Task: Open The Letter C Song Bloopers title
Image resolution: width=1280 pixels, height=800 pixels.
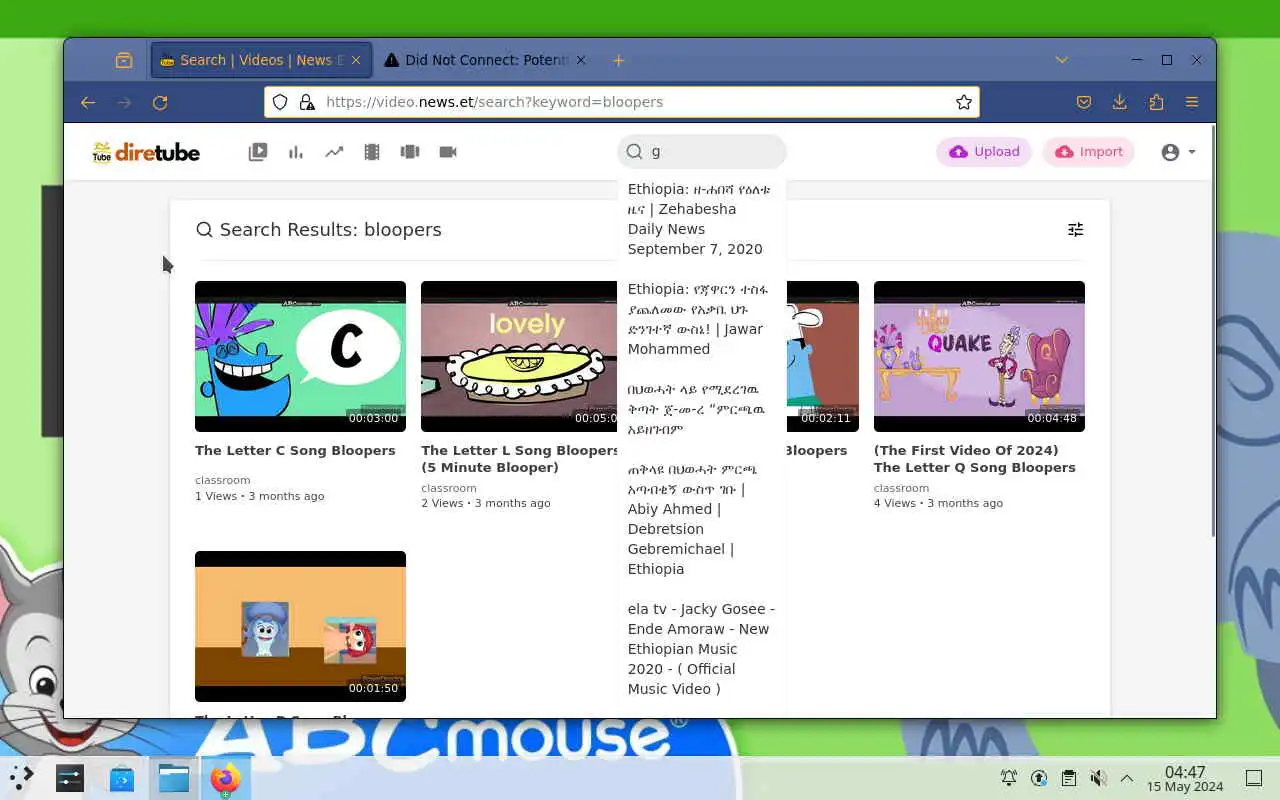Action: [295, 451]
